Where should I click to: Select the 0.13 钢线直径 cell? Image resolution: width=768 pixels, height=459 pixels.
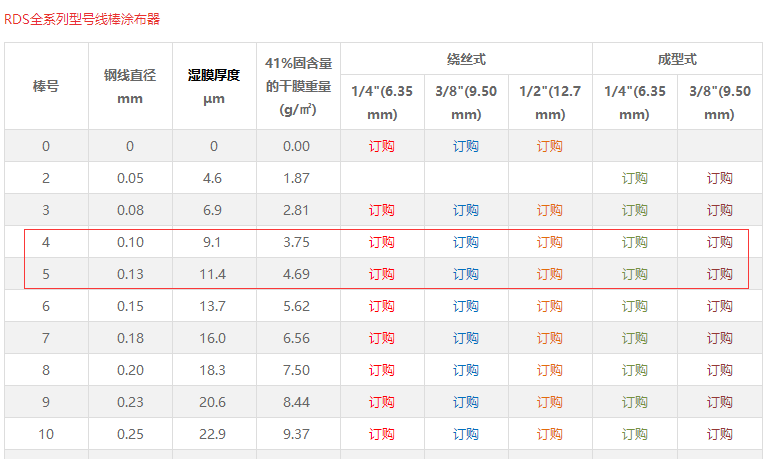coord(130,274)
